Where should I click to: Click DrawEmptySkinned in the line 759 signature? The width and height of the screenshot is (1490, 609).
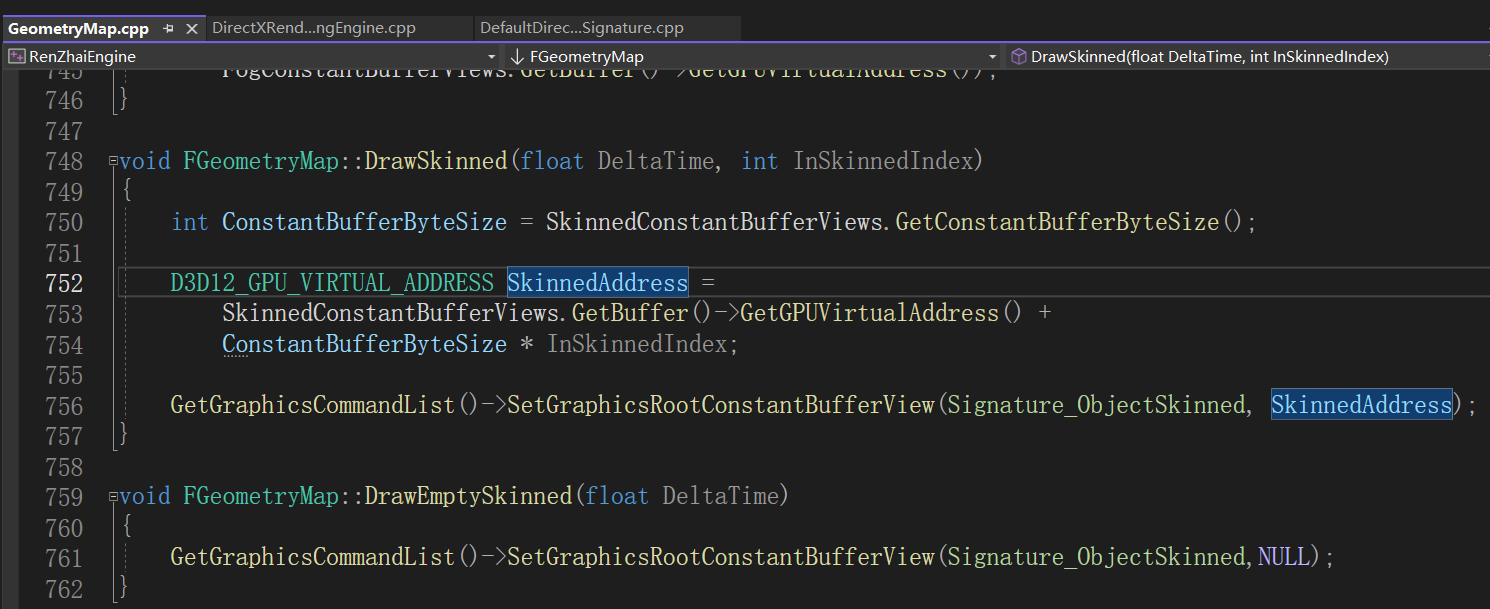coord(469,496)
